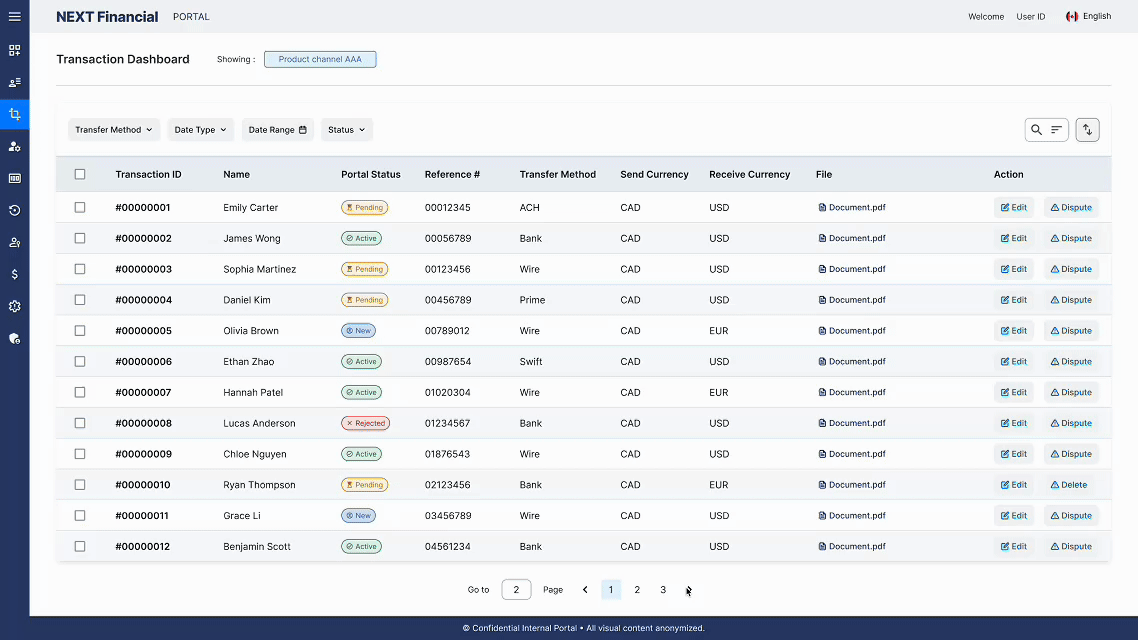
Task: Expand the Transfer Method filter dropdown
Action: 113,130
